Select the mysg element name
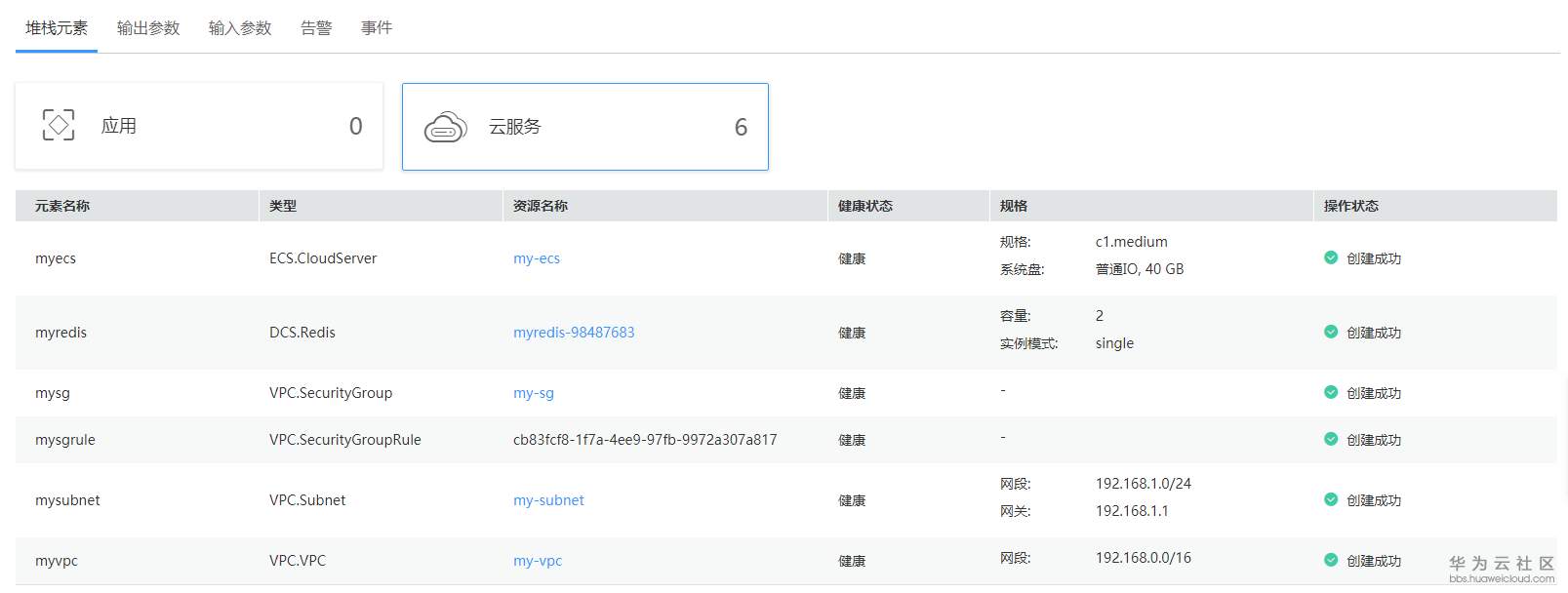The image size is (1568, 593). coord(53,393)
